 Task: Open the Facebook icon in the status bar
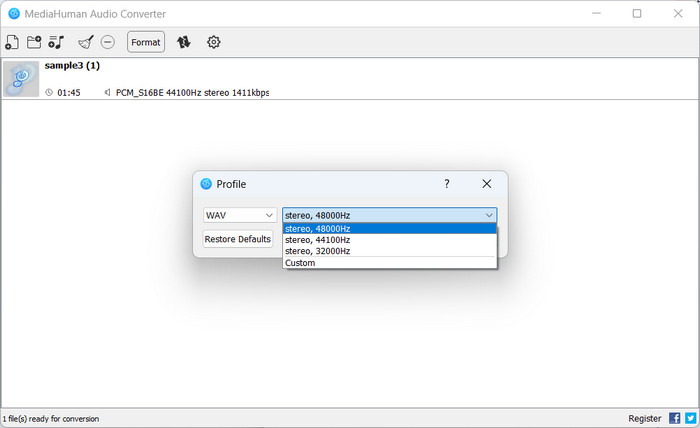click(675, 418)
